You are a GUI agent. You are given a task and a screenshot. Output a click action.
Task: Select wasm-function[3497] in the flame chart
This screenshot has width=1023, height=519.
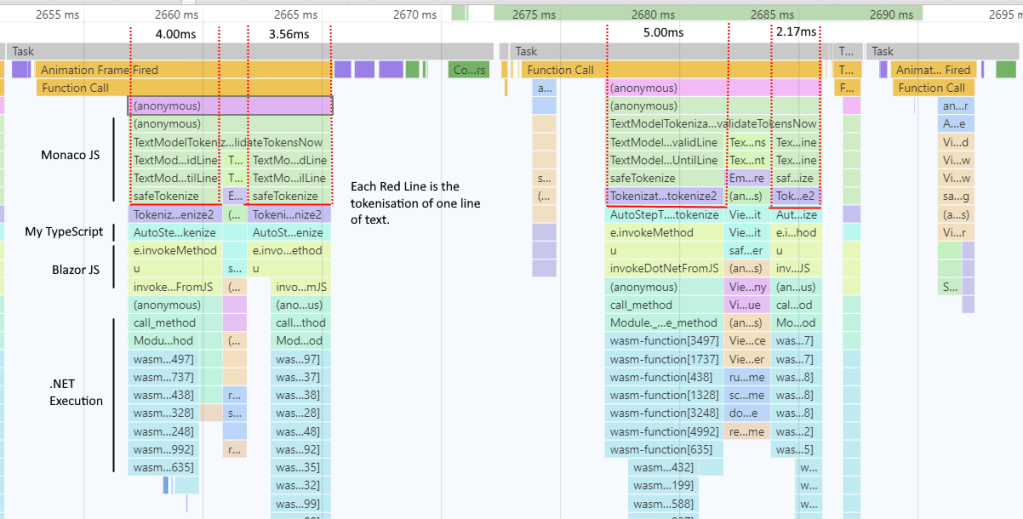pos(664,341)
